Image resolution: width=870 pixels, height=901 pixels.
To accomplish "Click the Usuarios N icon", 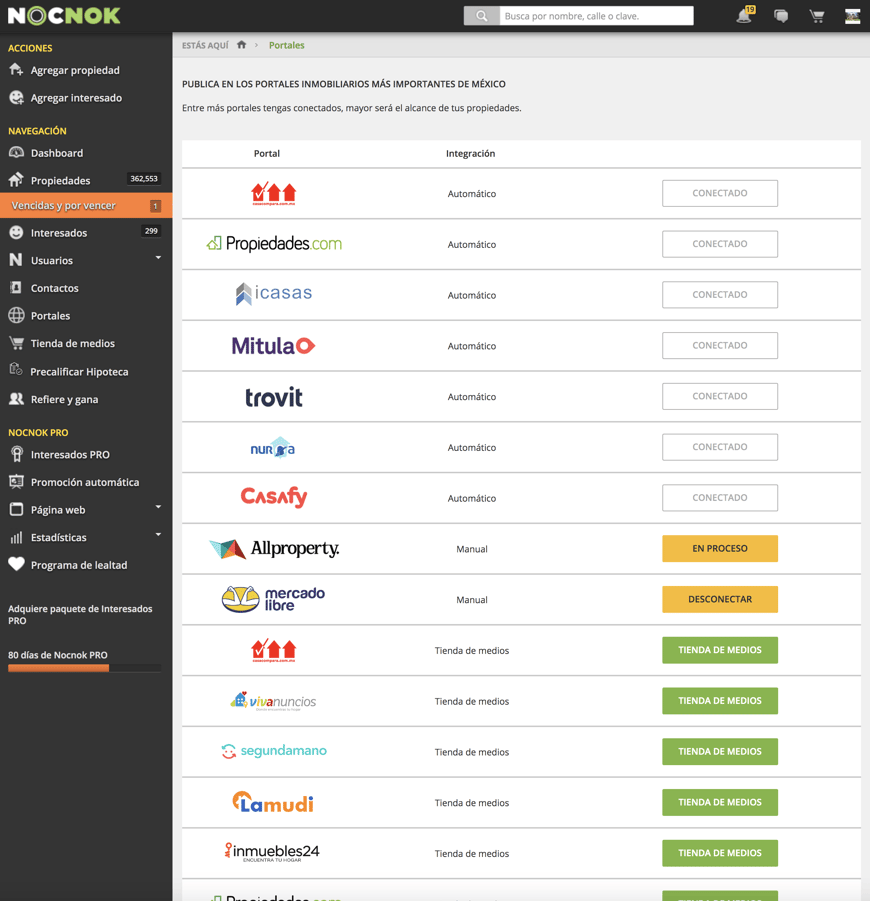I will [16, 260].
